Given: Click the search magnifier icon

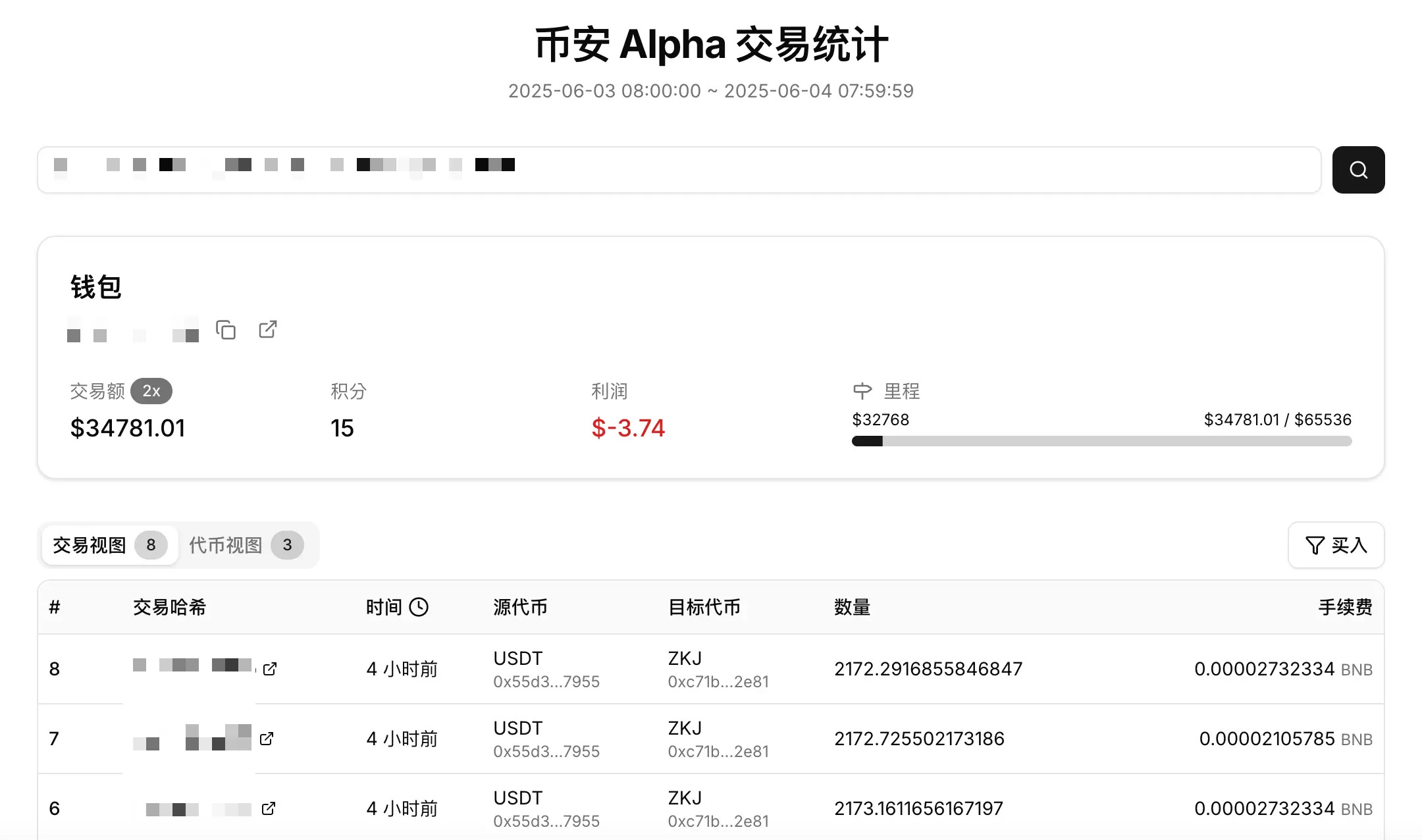Looking at the screenshot, I should [x=1358, y=170].
